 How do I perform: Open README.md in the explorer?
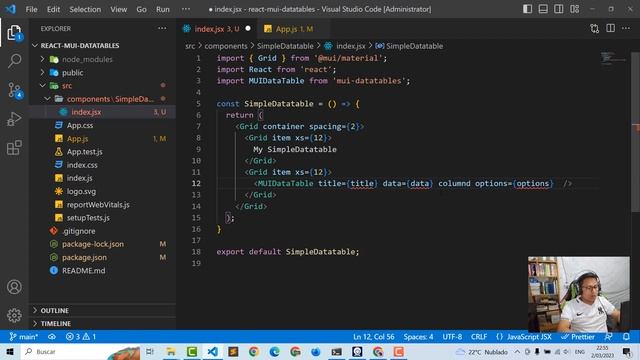coord(102,271)
